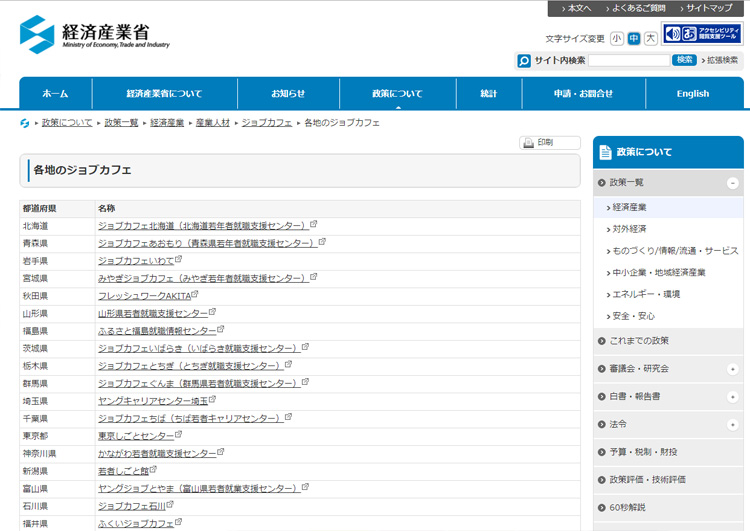This screenshot has width=750, height=531.
Task: Click the document icon beside 政策について sidebar header
Action: click(x=605, y=152)
